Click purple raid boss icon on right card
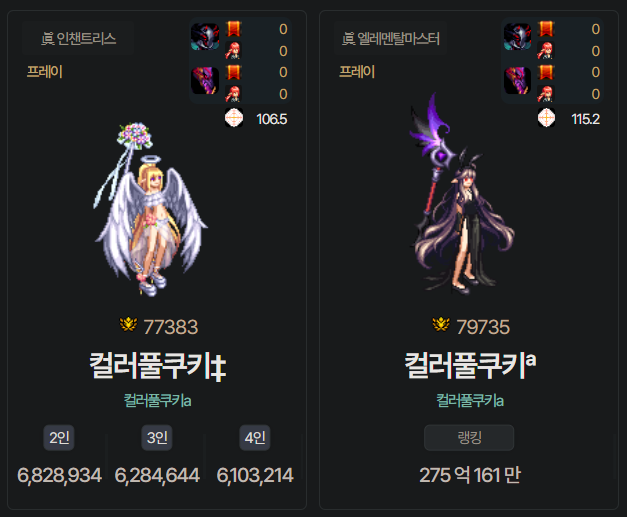627x517 pixels. [517, 81]
